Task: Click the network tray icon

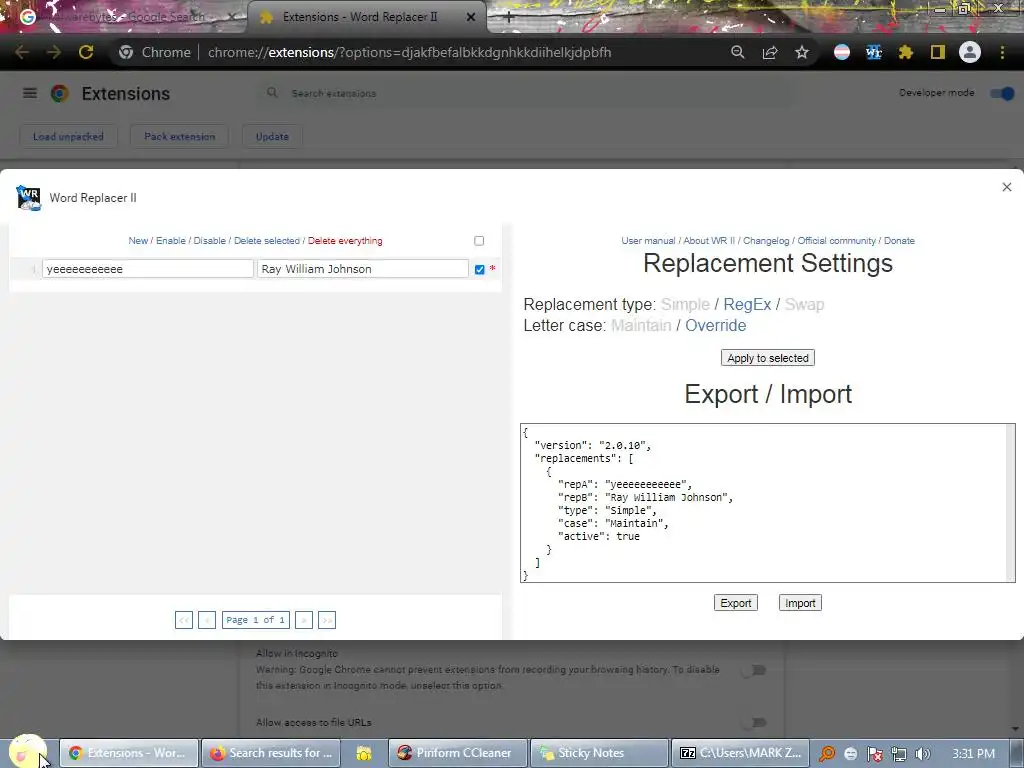Action: coord(899,754)
